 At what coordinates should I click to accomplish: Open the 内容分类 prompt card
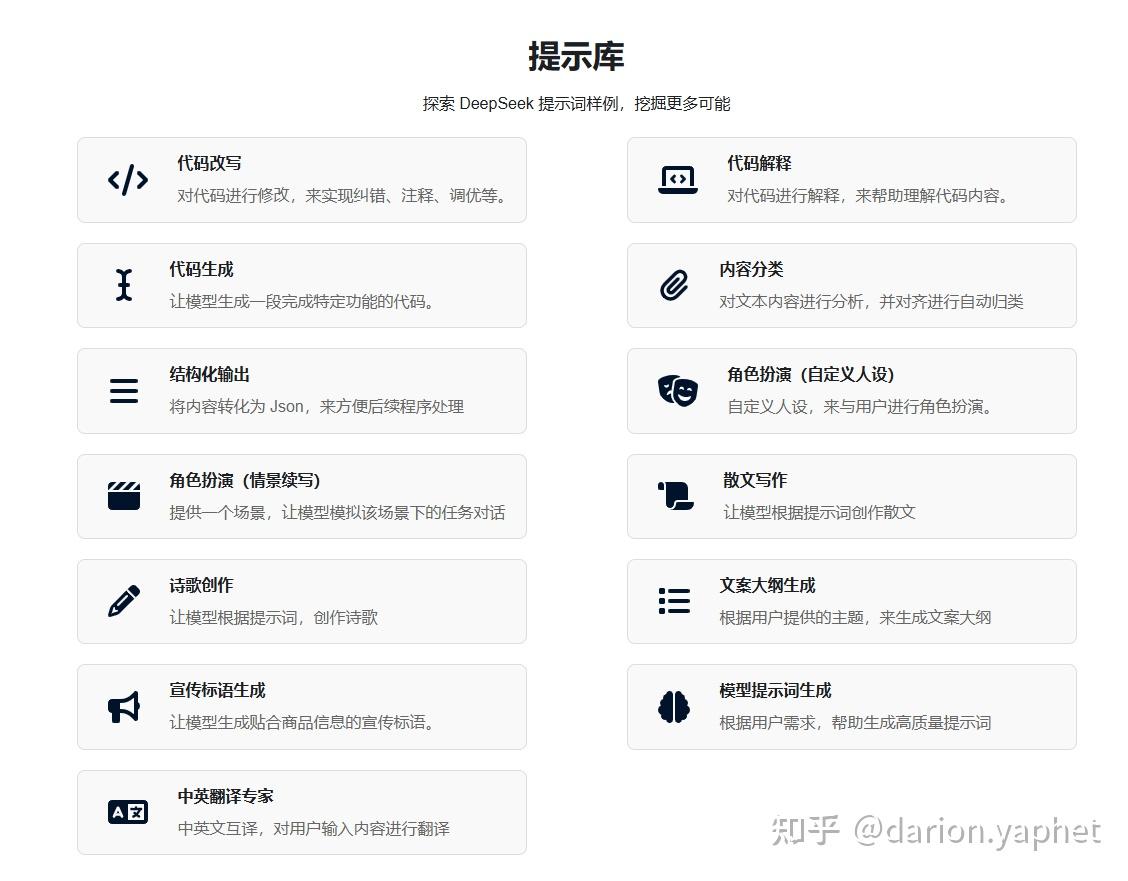click(851, 285)
